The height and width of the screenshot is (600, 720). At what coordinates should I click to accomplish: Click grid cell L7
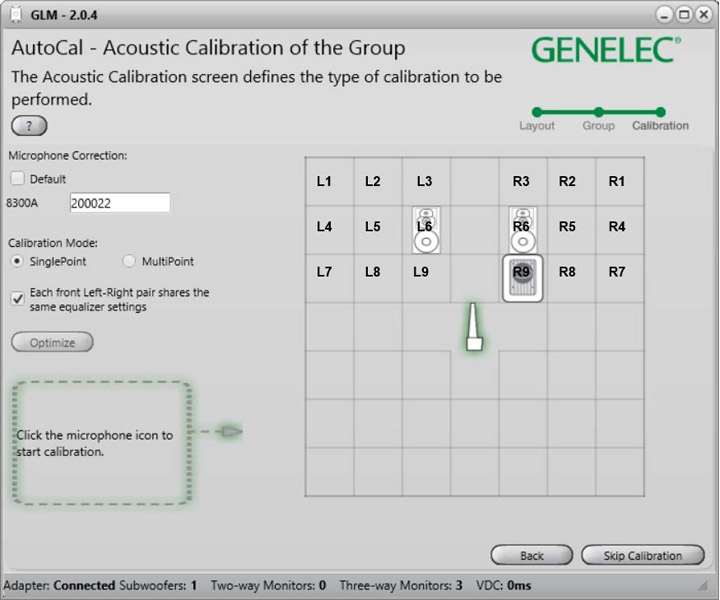(x=329, y=278)
